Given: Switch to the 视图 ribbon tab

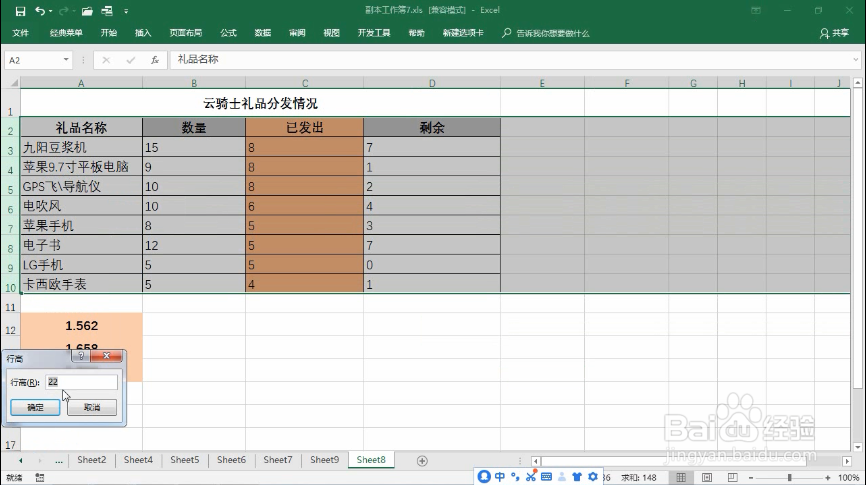Looking at the screenshot, I should (331, 33).
